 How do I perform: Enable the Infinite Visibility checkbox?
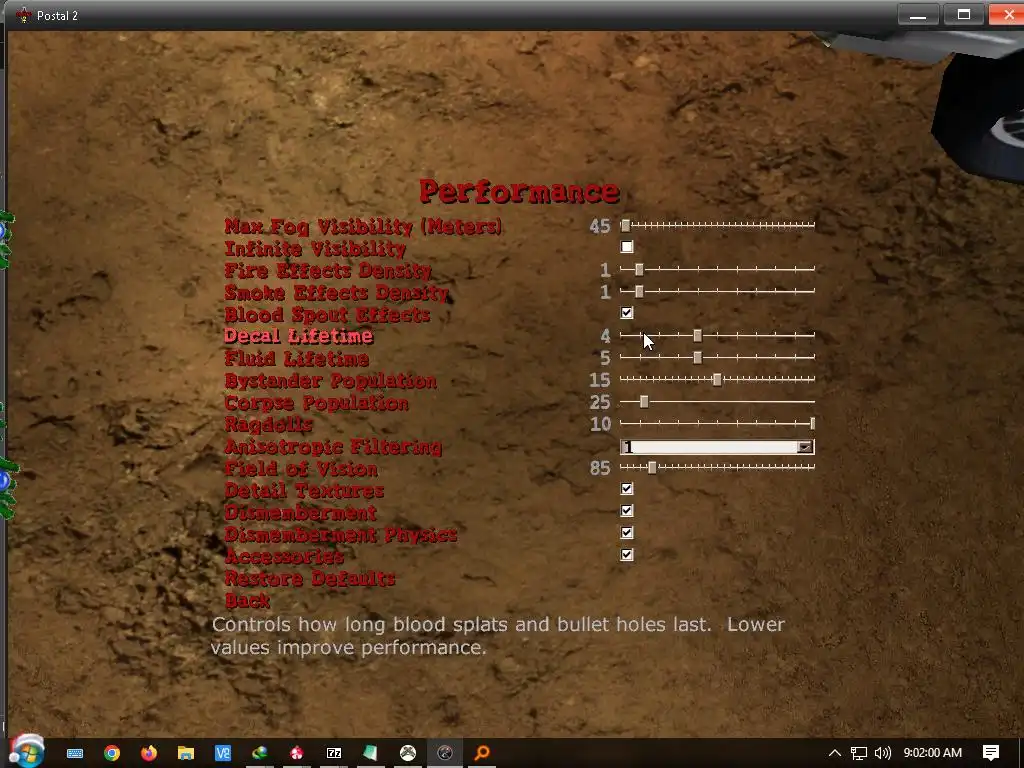click(x=627, y=247)
